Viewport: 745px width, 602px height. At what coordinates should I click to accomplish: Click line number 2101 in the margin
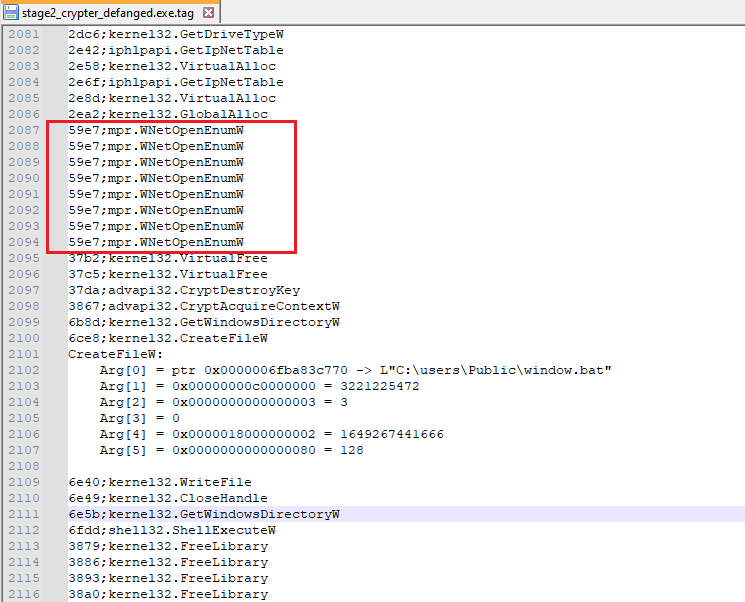tap(24, 354)
